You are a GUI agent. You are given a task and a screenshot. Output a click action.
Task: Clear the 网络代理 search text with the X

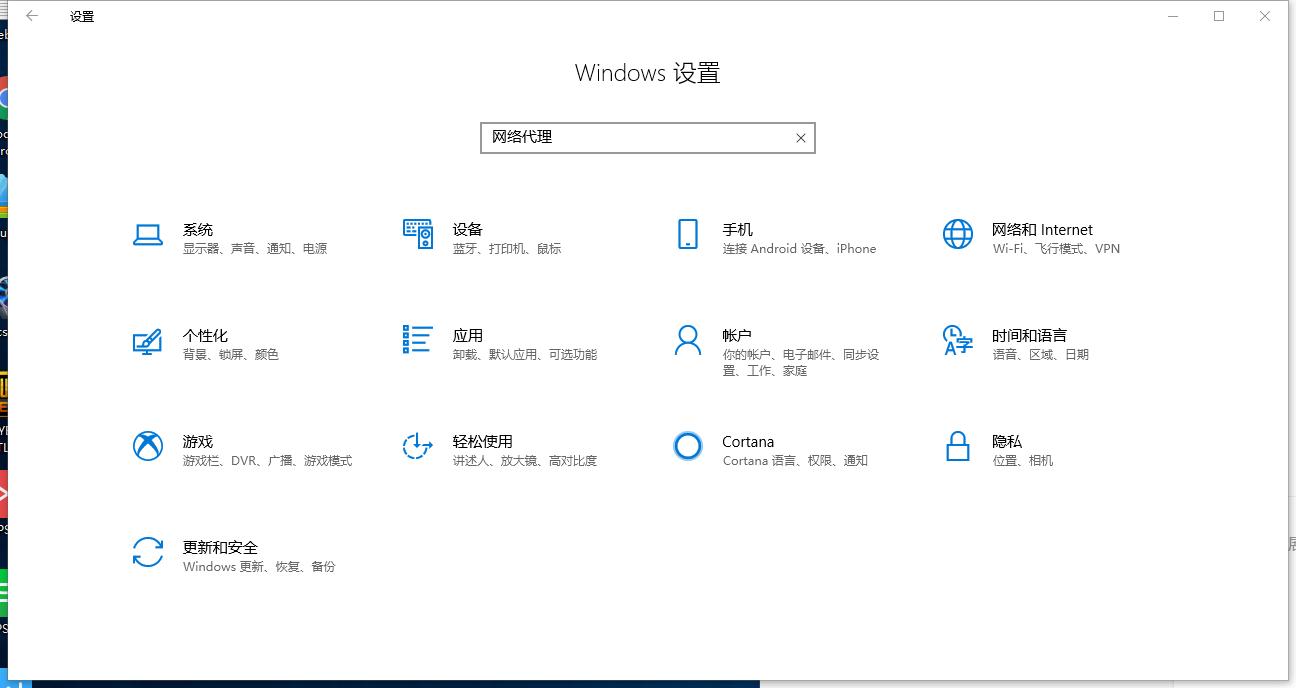pyautogui.click(x=799, y=138)
